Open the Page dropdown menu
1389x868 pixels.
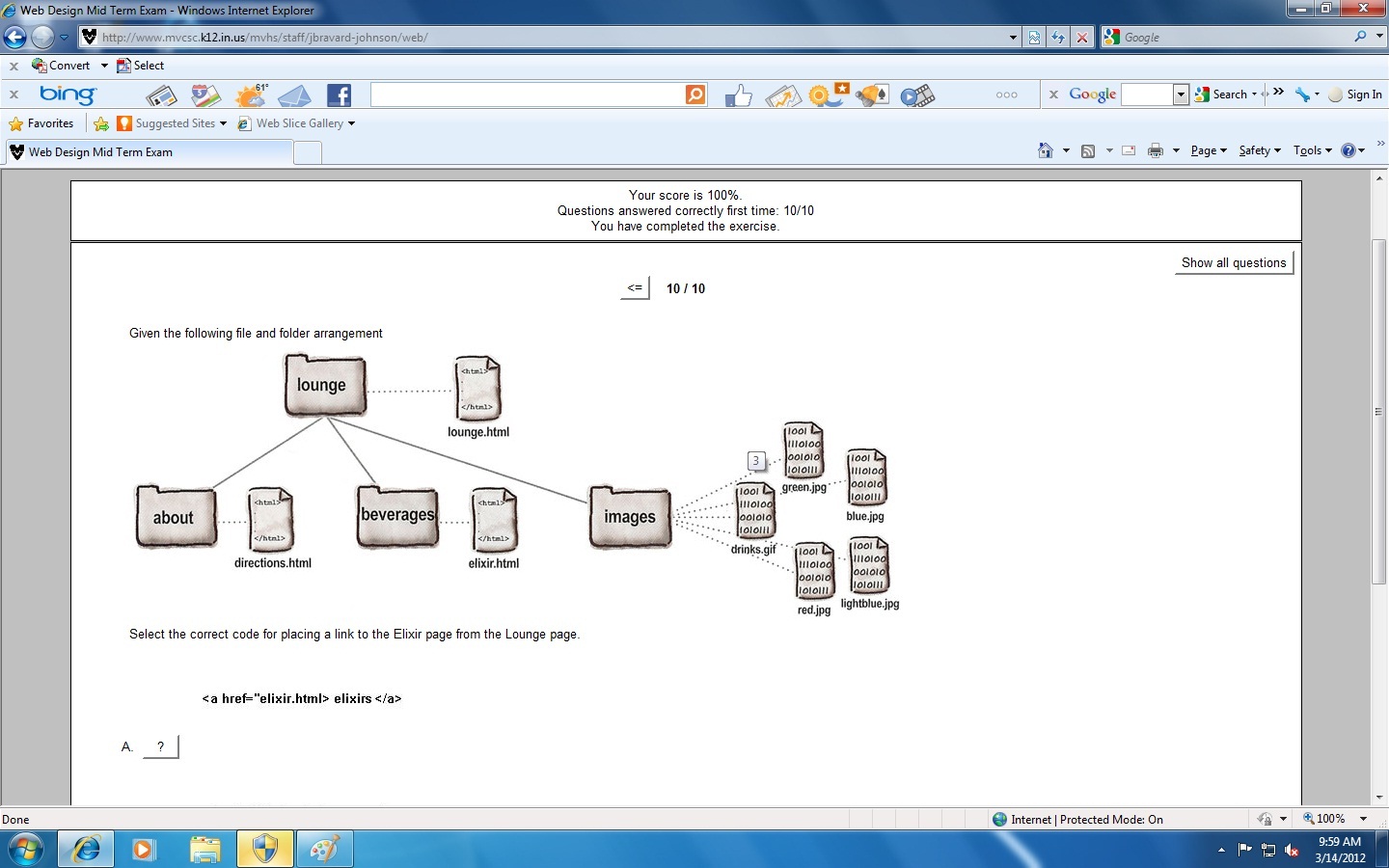click(x=1208, y=150)
